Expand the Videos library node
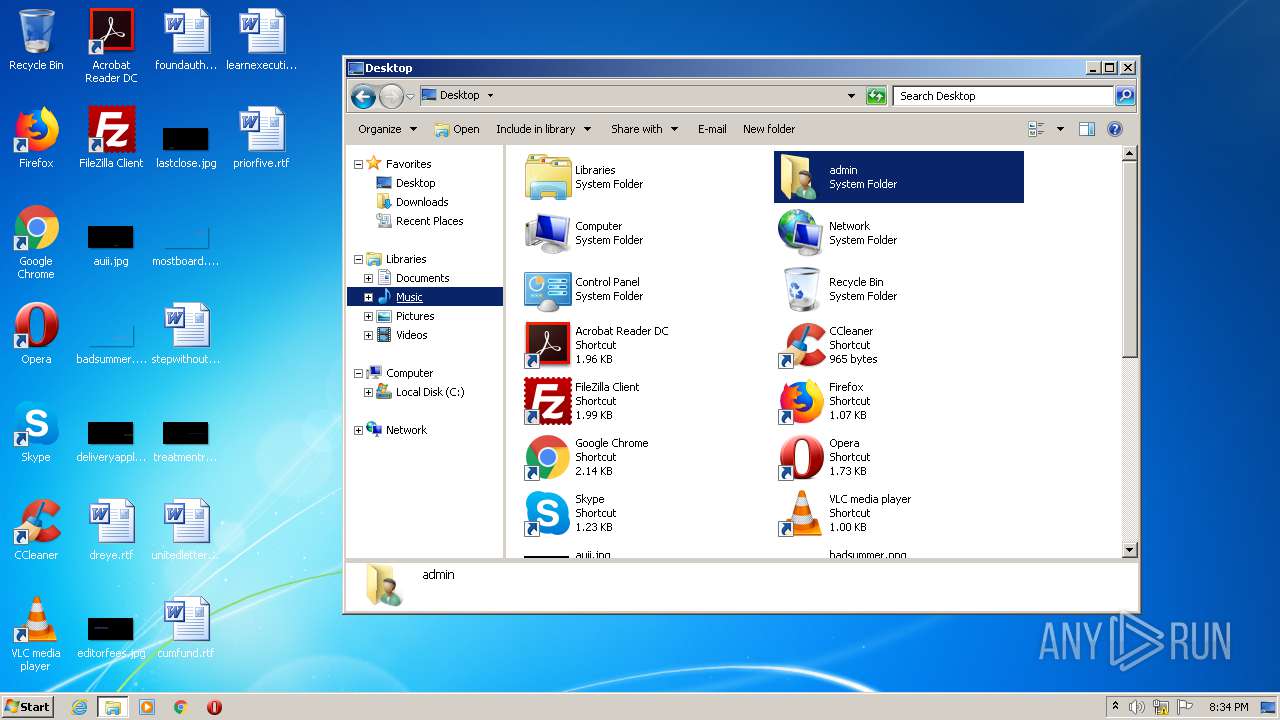Viewport: 1280px width, 720px height. pos(368,335)
